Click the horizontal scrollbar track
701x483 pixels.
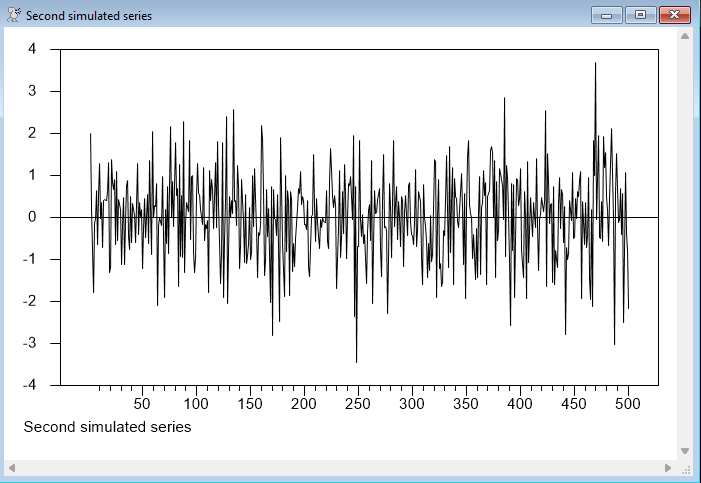pos(340,468)
